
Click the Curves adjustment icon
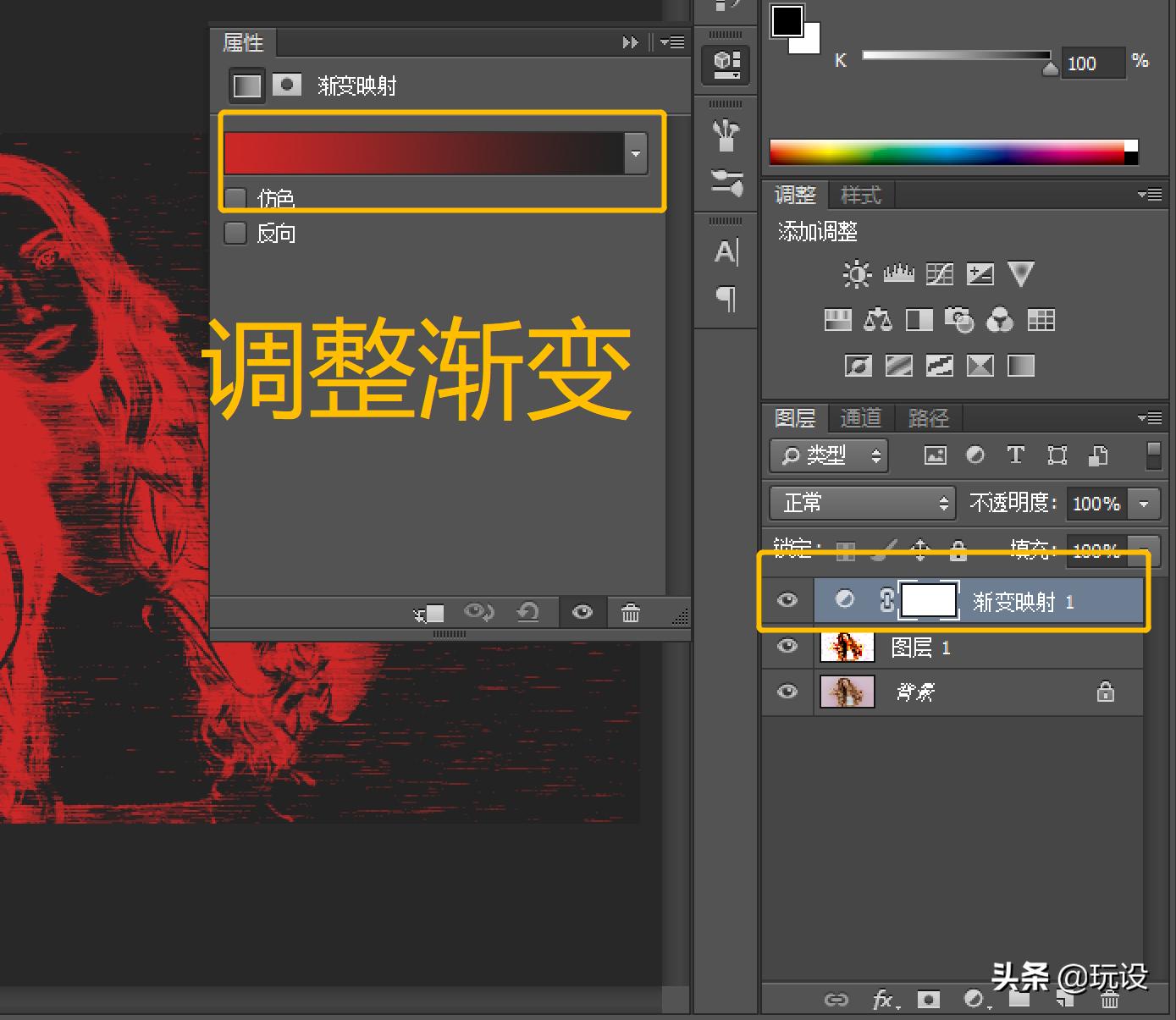coord(939,274)
